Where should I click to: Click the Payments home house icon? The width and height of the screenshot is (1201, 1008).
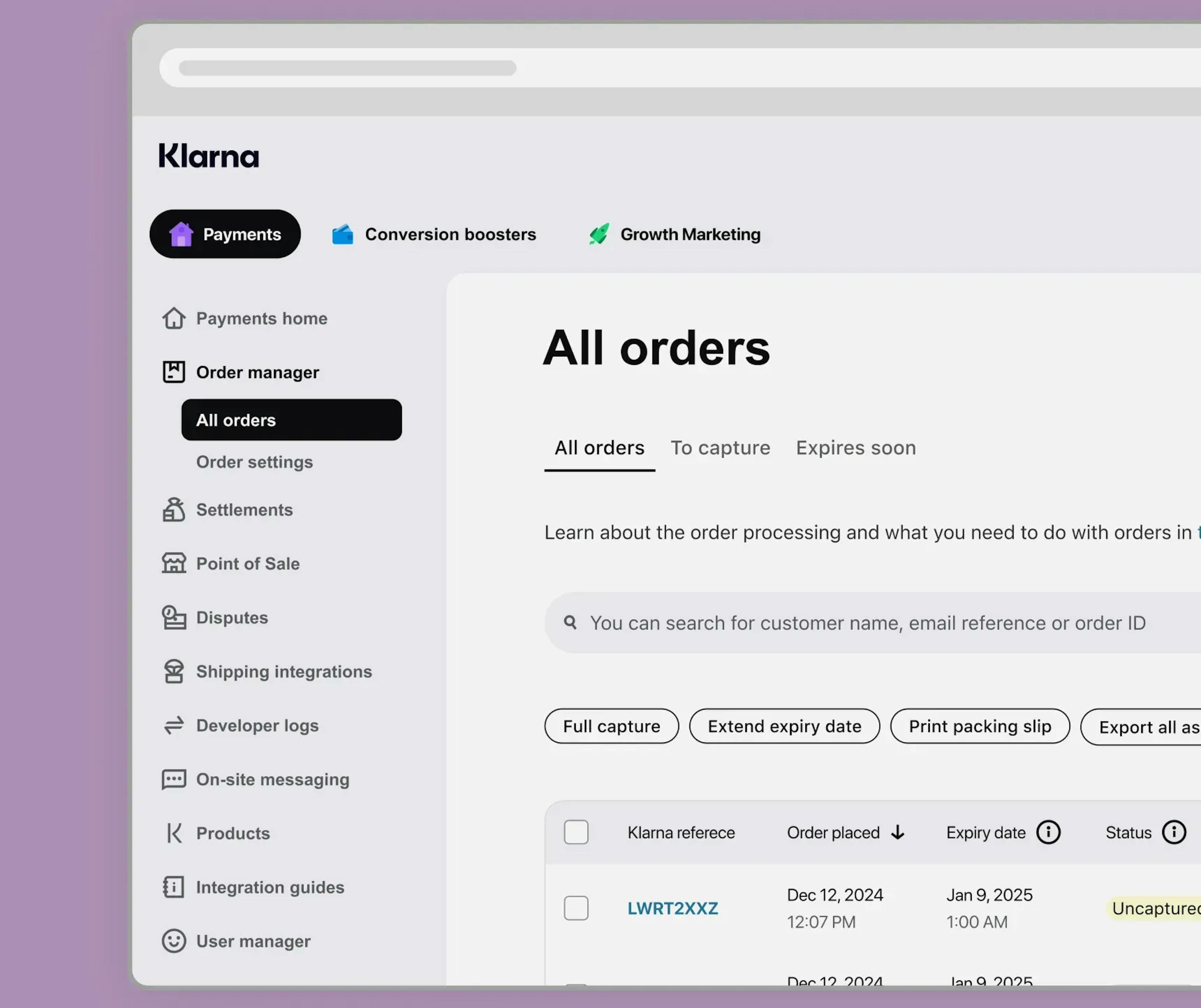click(174, 318)
